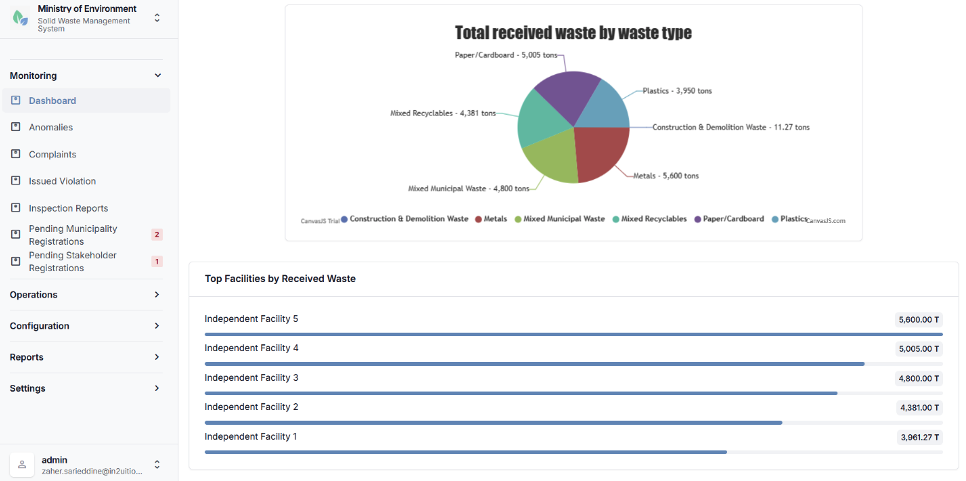Expand the Configuration menu

coord(86,326)
